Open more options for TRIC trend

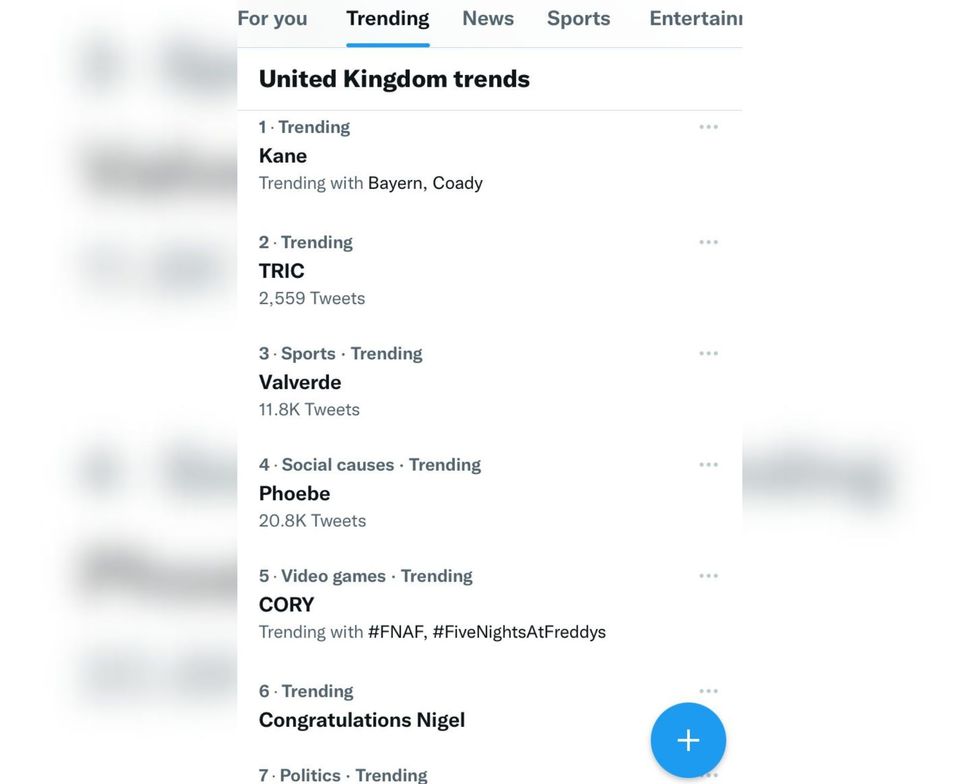[708, 242]
